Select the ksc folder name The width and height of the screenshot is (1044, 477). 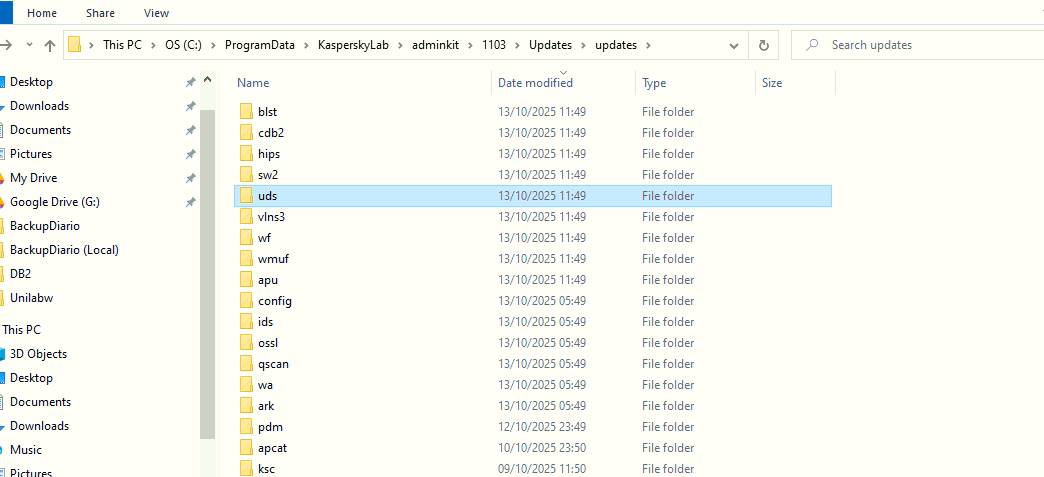tap(266, 469)
